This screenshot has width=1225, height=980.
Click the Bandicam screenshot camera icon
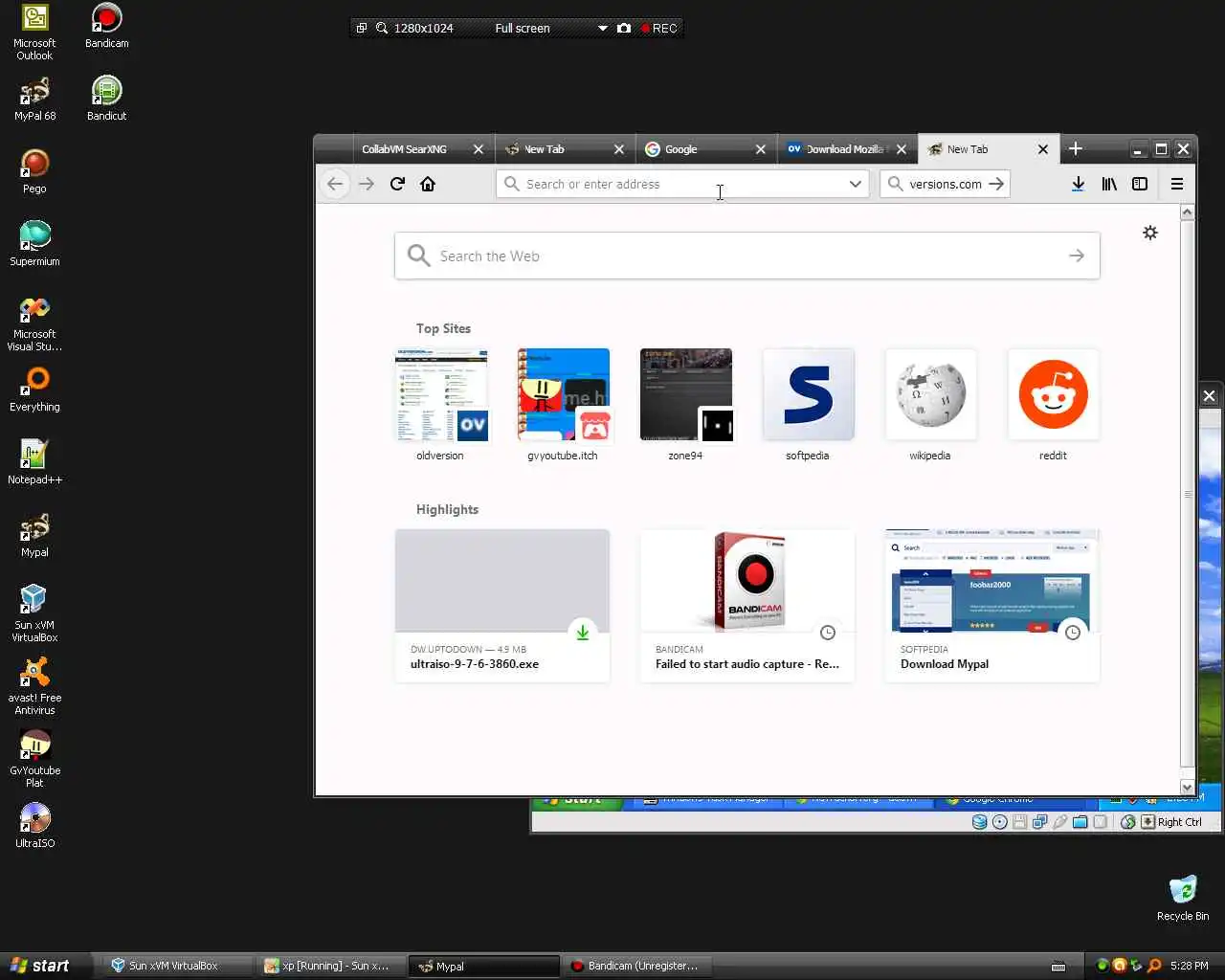[x=624, y=28]
